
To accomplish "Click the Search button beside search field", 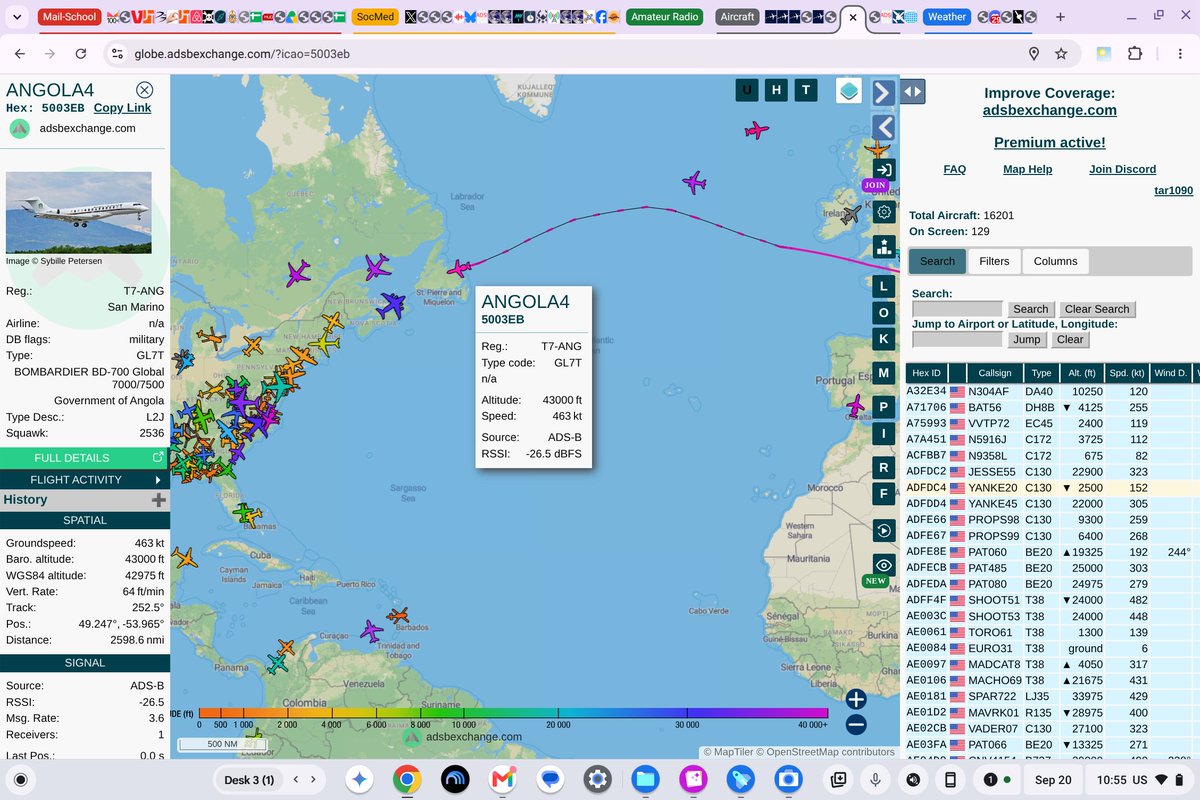I will click(1030, 309).
